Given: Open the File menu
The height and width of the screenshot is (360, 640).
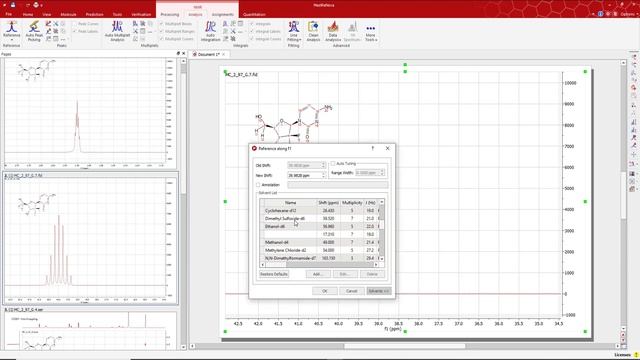Looking at the screenshot, I should (x=9, y=14).
